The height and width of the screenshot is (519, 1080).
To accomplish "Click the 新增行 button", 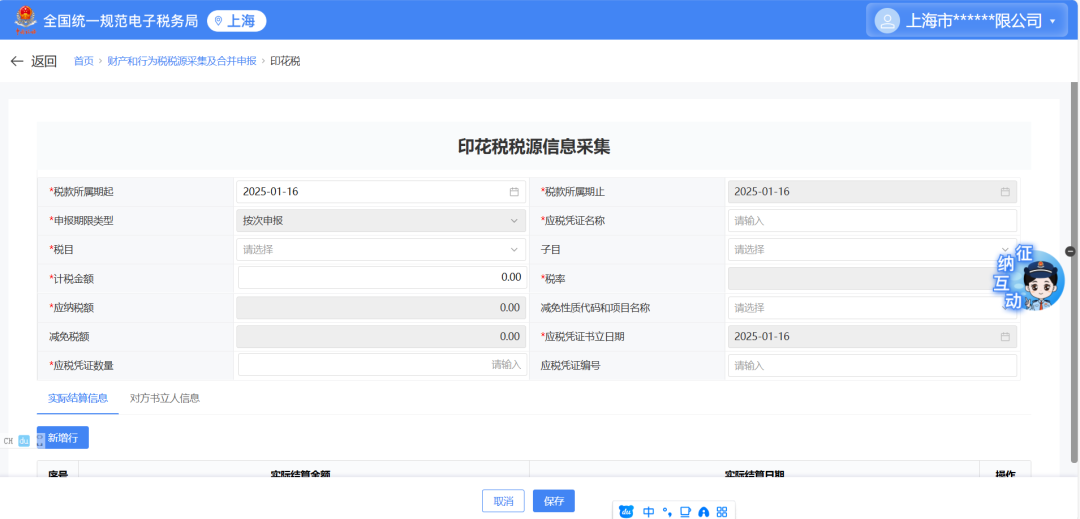I will tap(64, 437).
